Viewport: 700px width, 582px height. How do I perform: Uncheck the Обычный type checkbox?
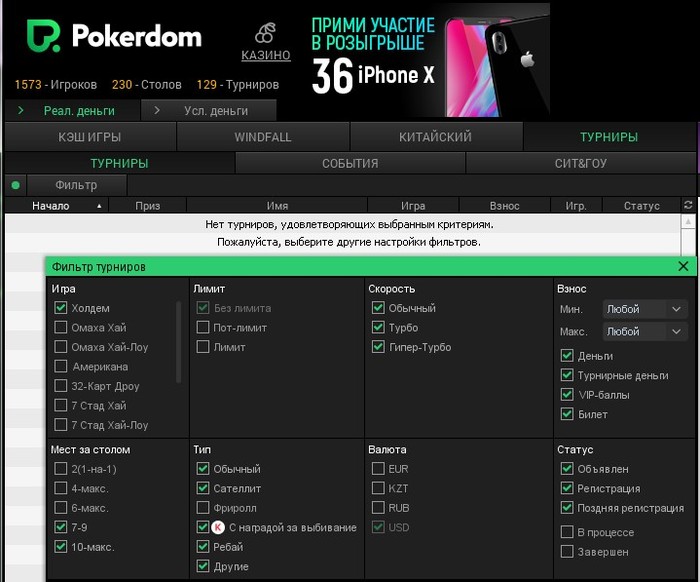click(x=203, y=469)
